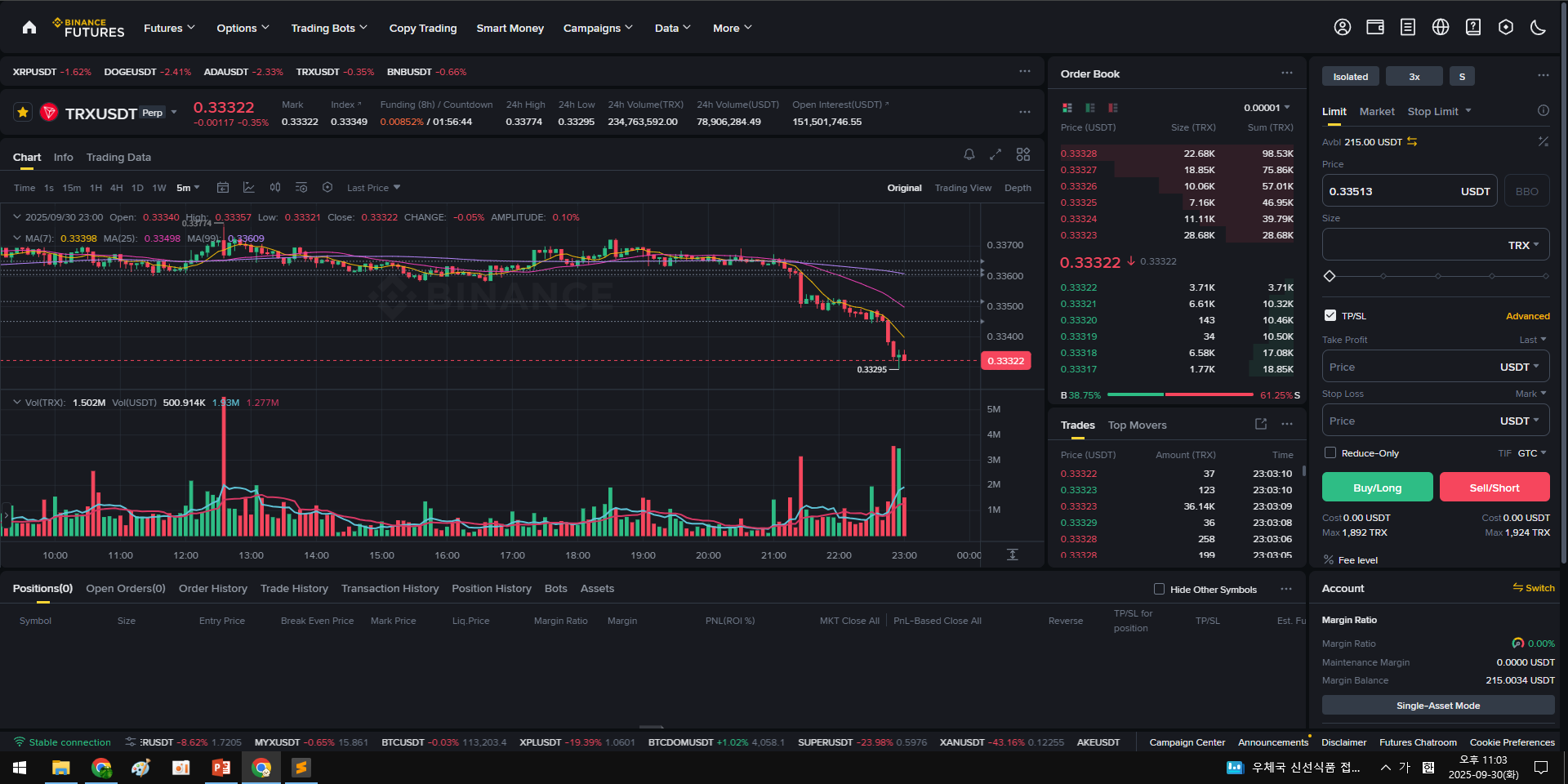The image size is (1568, 784).
Task: Open the user profile icon
Action: [x=1343, y=28]
